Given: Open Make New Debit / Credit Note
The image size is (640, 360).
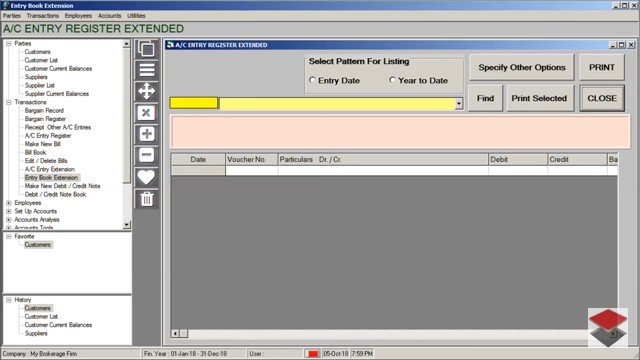Looking at the screenshot, I should point(62,186).
